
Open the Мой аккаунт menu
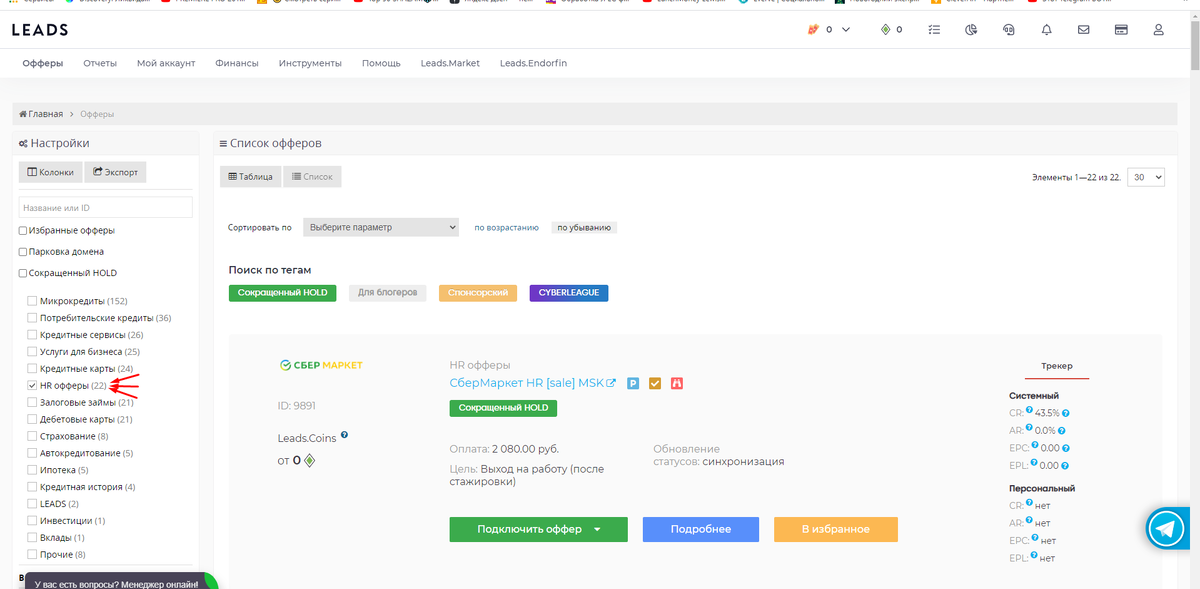166,63
